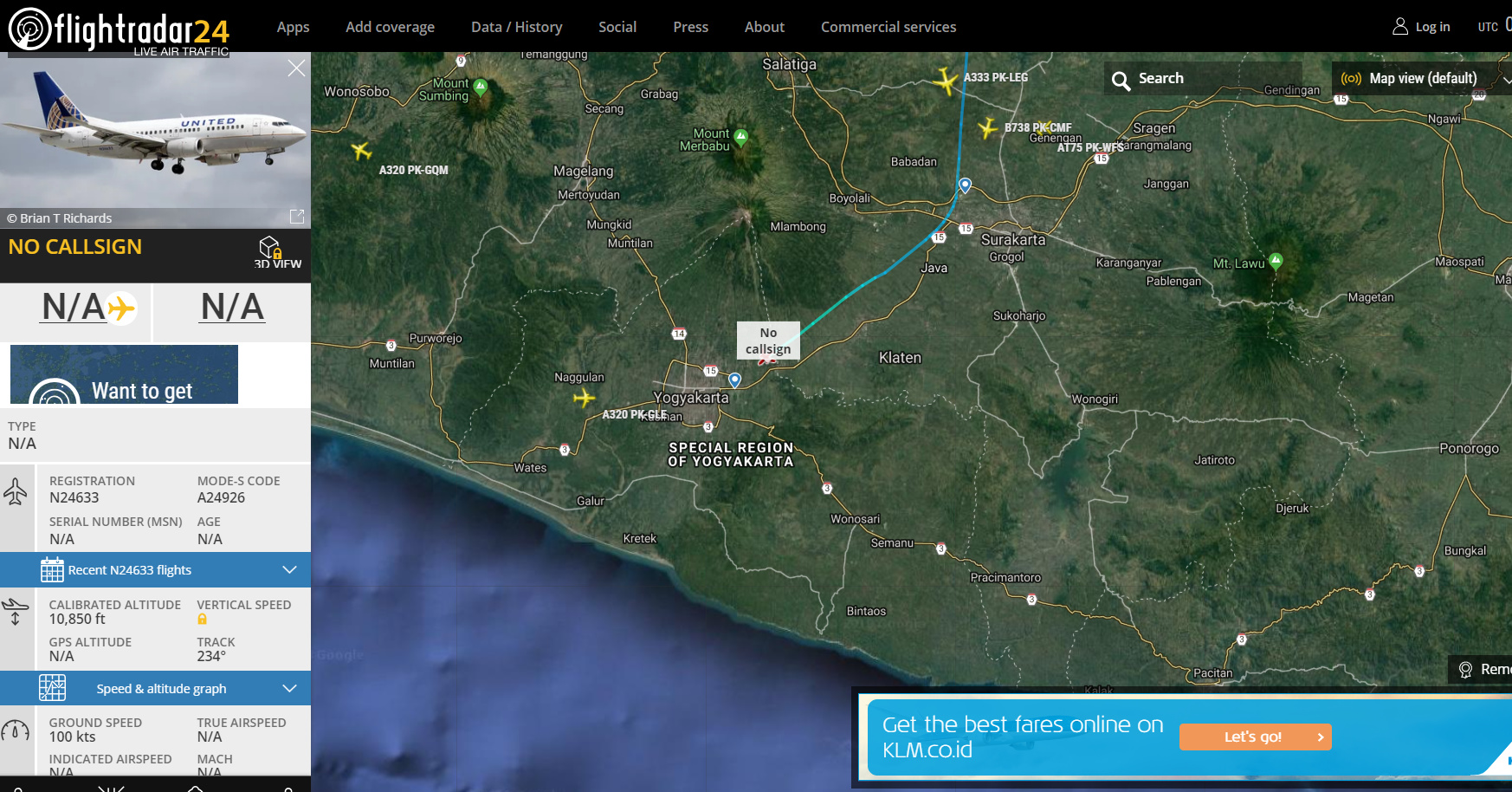Click the Purworejo label on the map
Image resolution: width=1512 pixels, height=792 pixels.
tap(436, 338)
